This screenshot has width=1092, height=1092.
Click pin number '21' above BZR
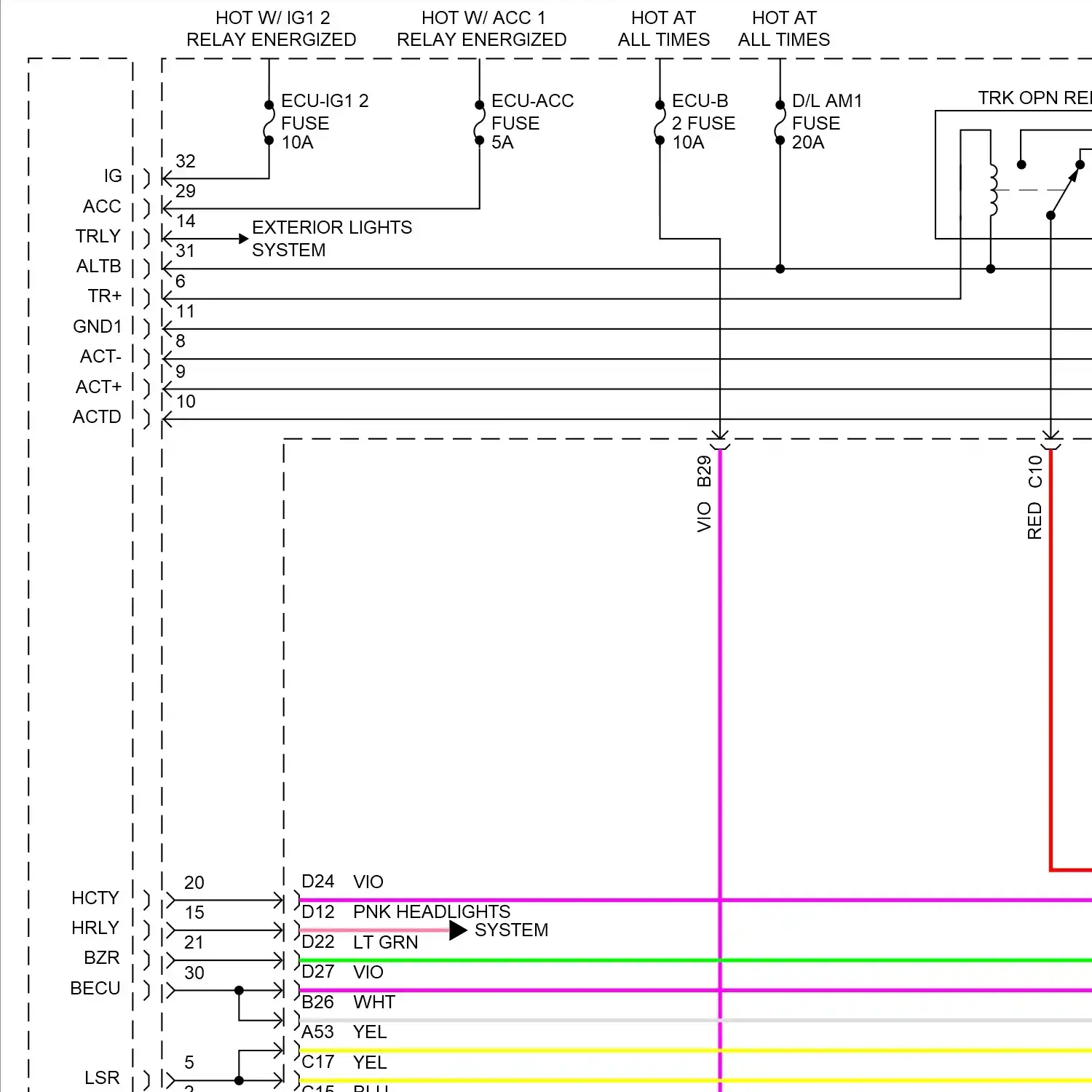coord(194,943)
